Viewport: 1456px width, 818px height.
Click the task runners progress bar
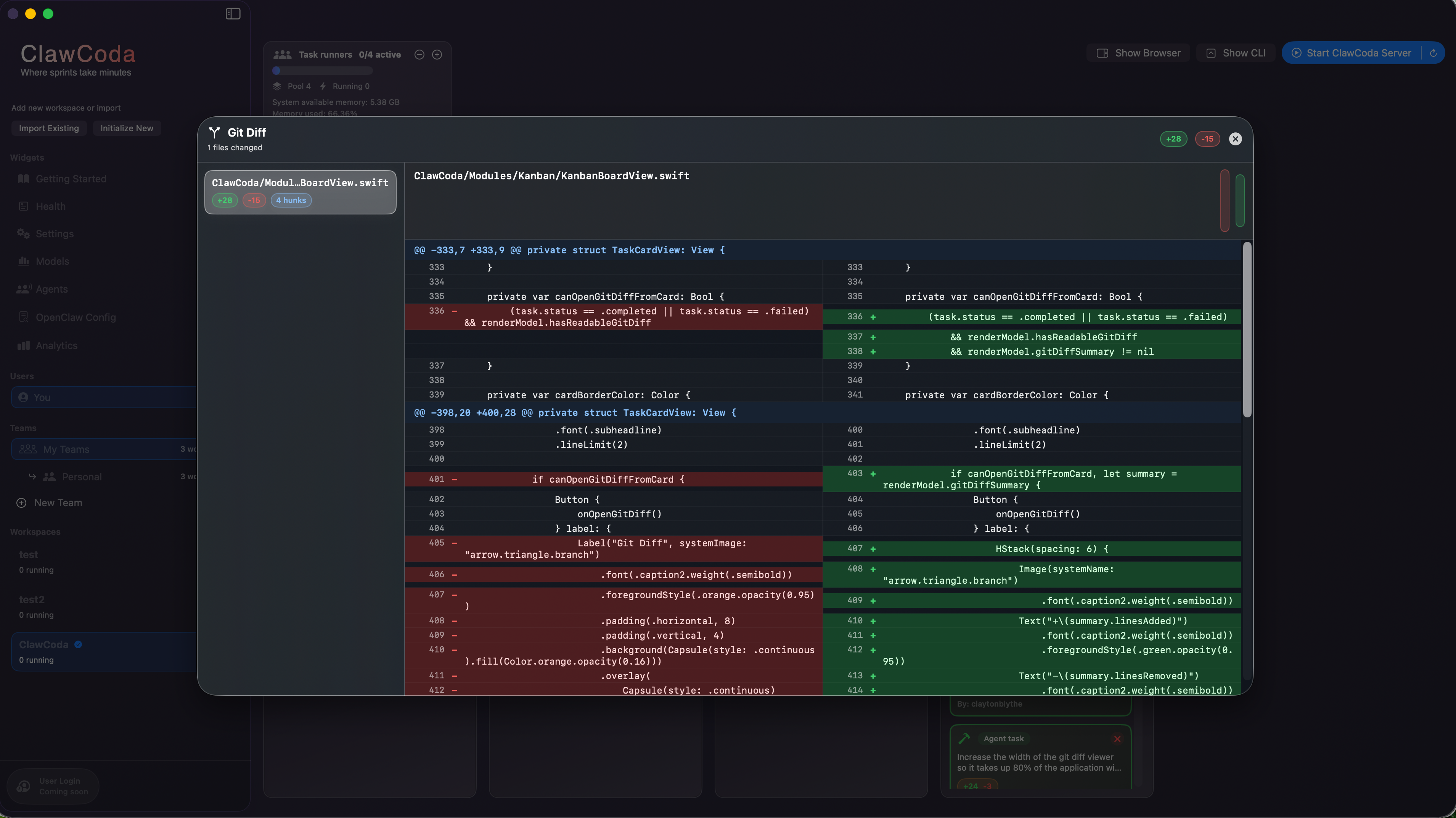[323, 71]
